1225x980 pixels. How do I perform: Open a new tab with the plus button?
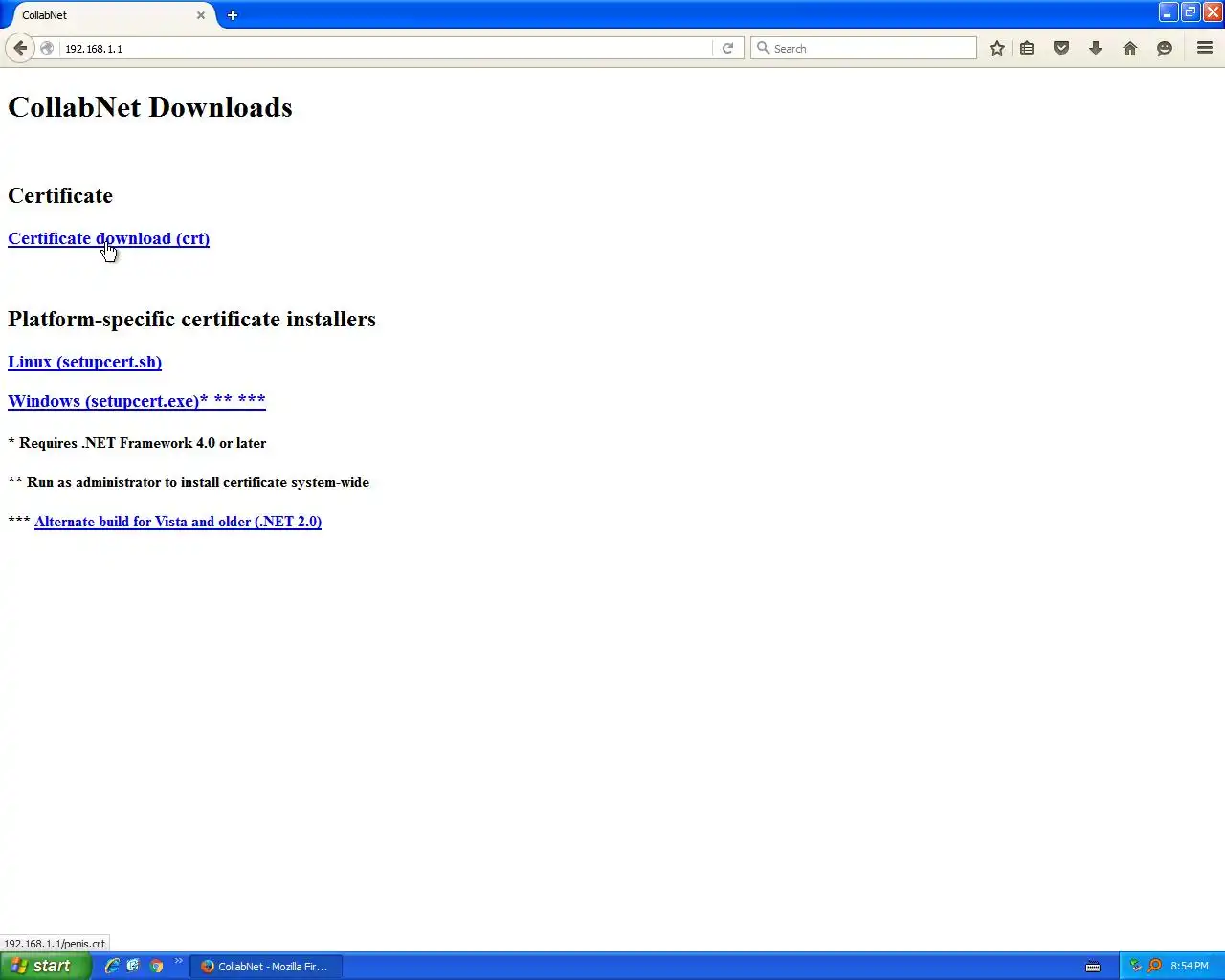click(x=233, y=15)
